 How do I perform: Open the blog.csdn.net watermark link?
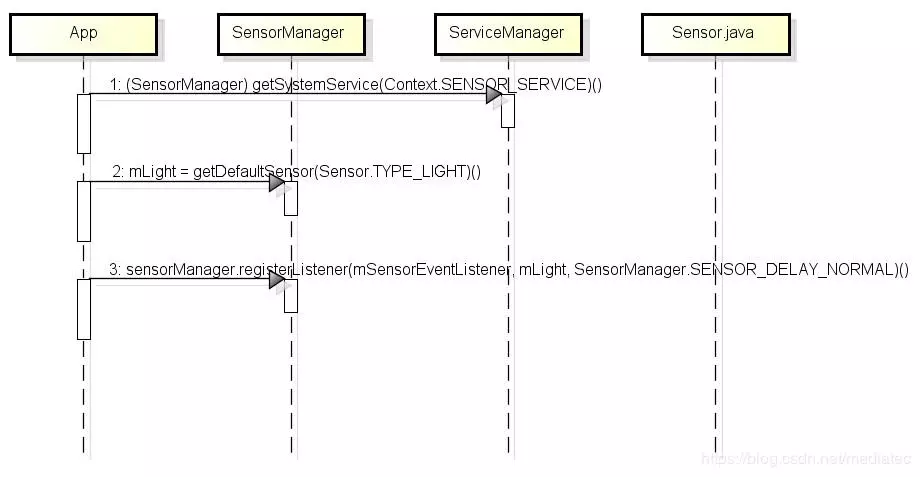(x=808, y=459)
